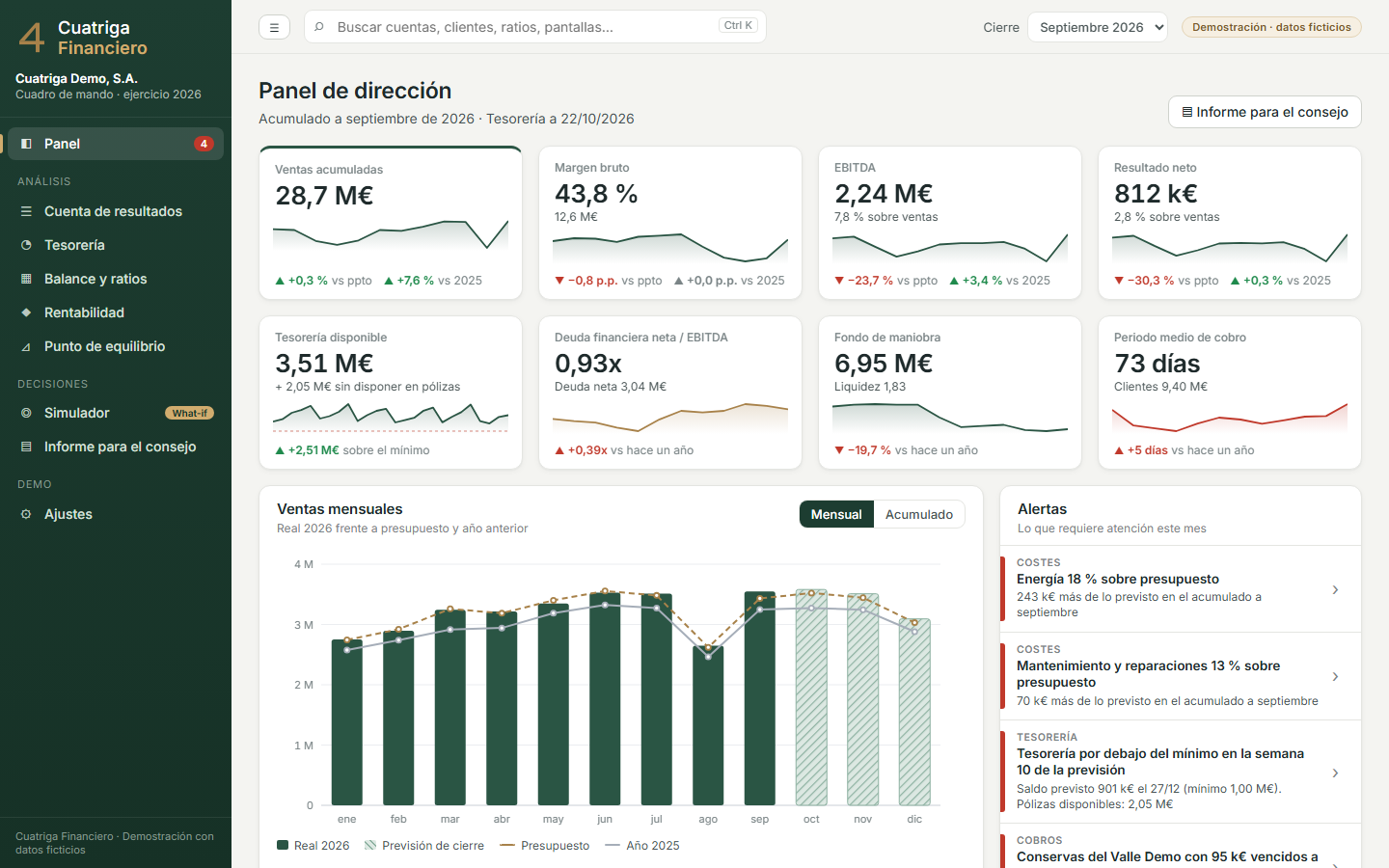The width and height of the screenshot is (1389, 868).
Task: Click the search magnifier icon
Action: click(x=319, y=27)
